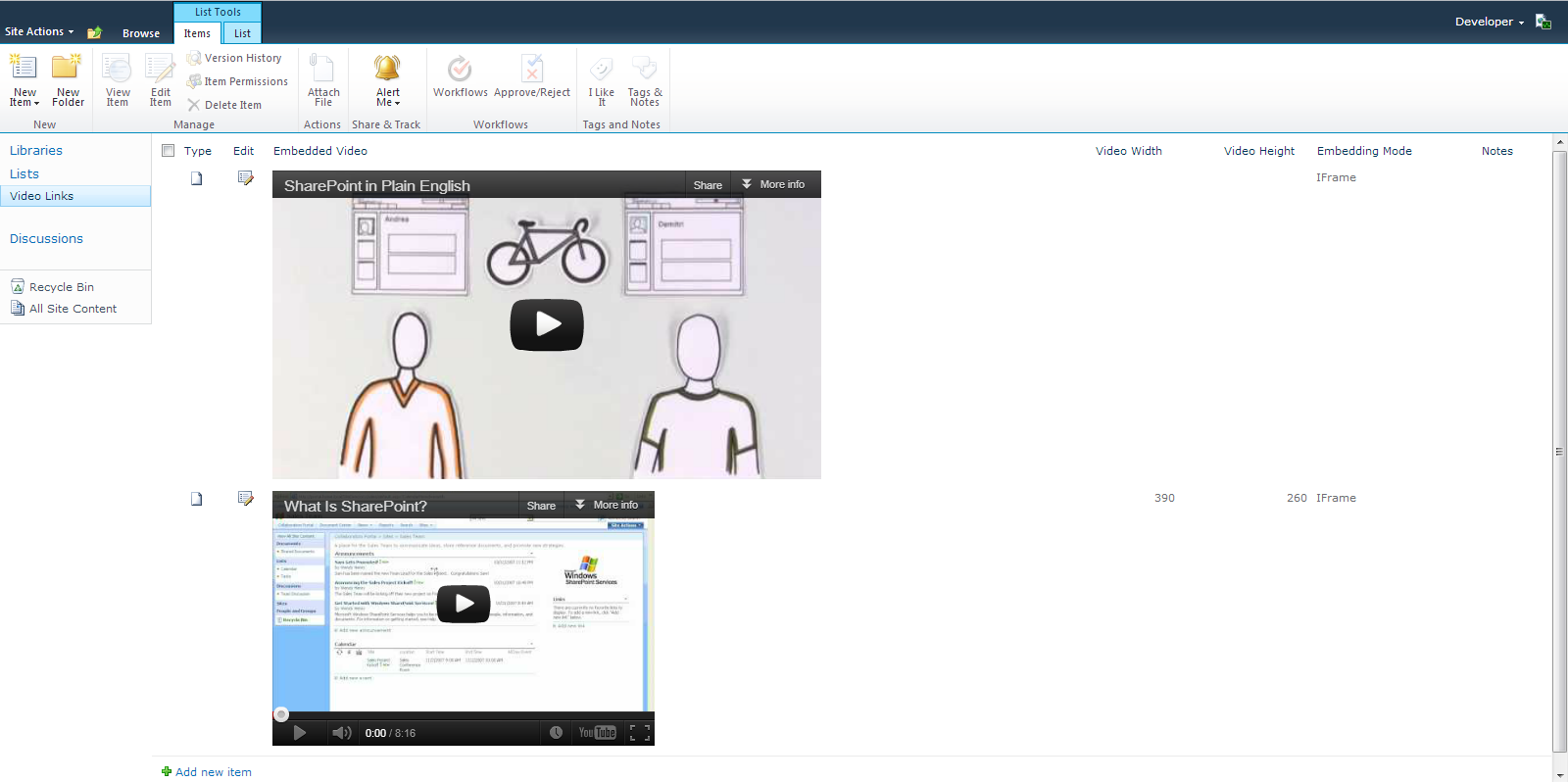Screen dimensions: 1568x782
Task: Create a New Folder from ribbon
Action: (68, 80)
